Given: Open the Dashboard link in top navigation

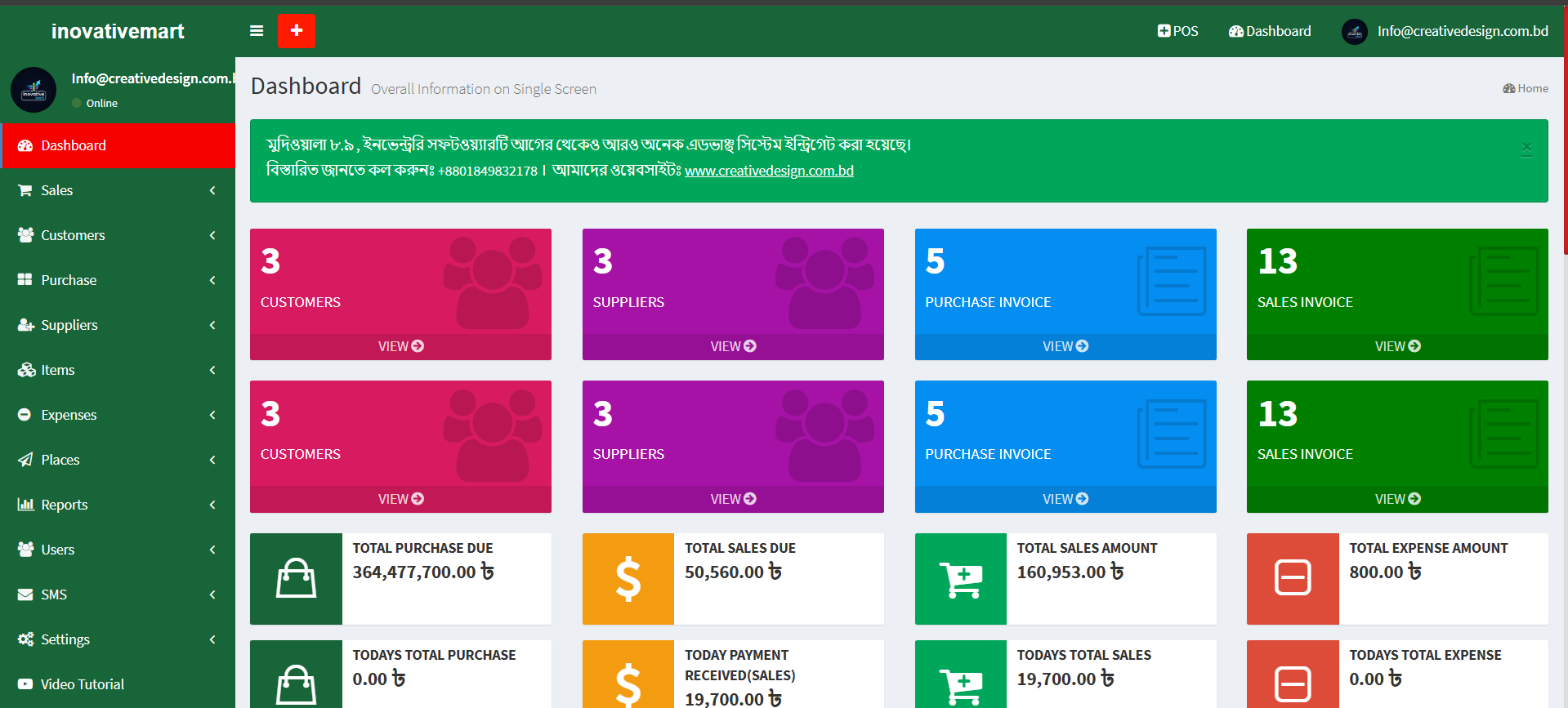Looking at the screenshot, I should tap(1270, 31).
